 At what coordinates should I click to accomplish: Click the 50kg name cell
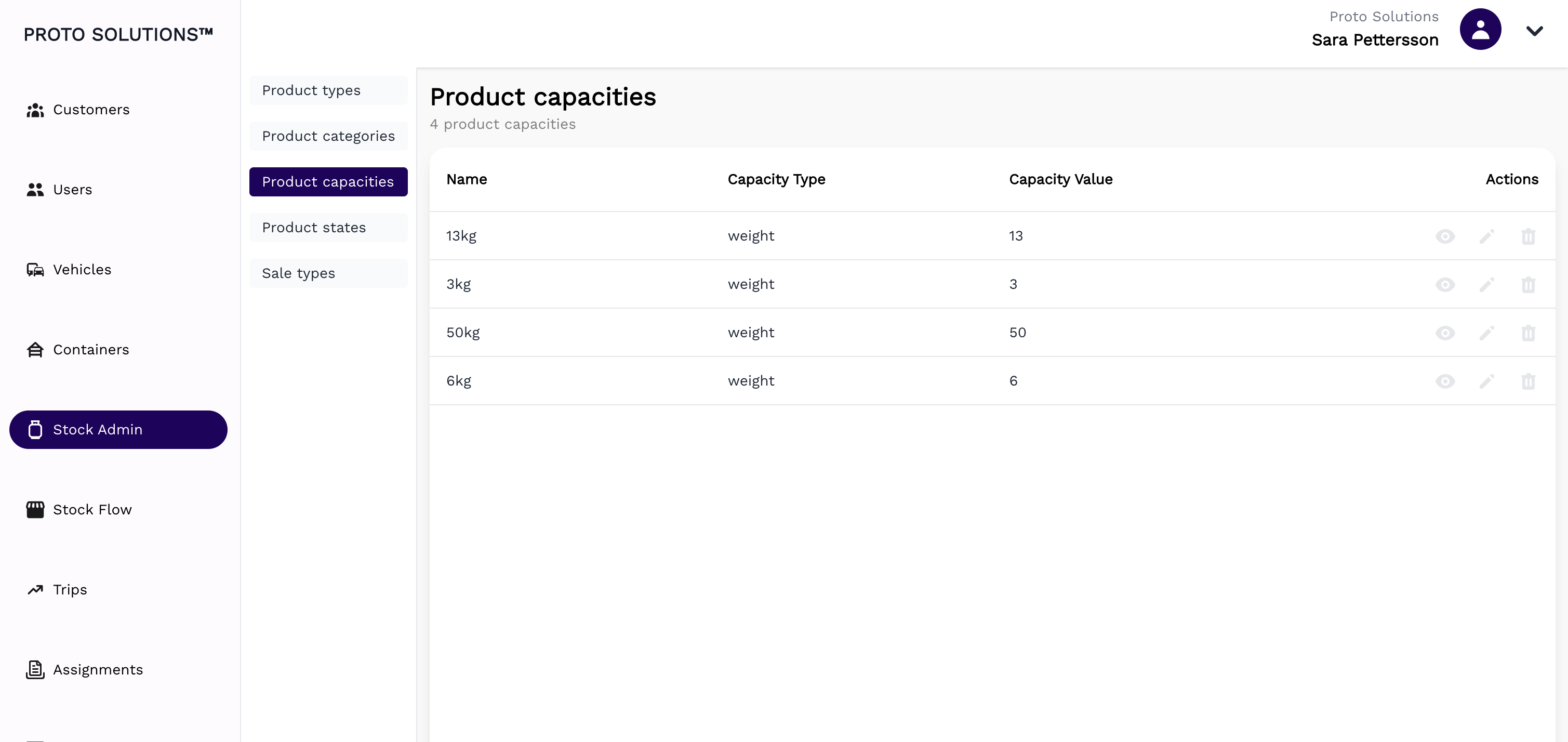[462, 333]
